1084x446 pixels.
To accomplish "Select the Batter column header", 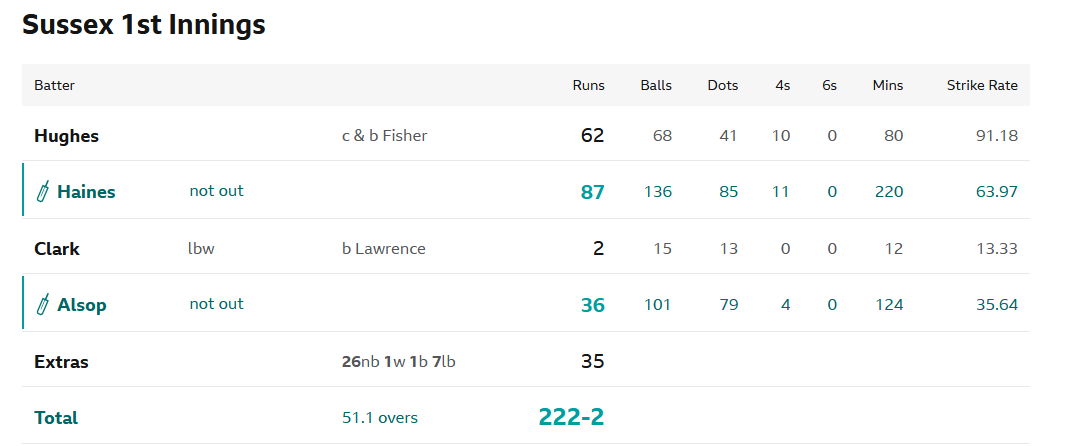I will 55,86.
